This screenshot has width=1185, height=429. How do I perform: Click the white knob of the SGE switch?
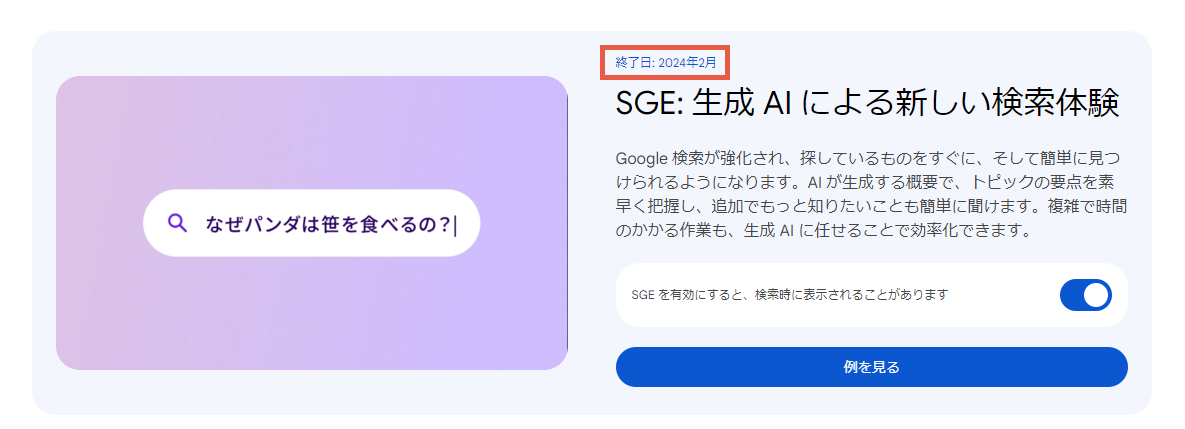coord(1097,295)
